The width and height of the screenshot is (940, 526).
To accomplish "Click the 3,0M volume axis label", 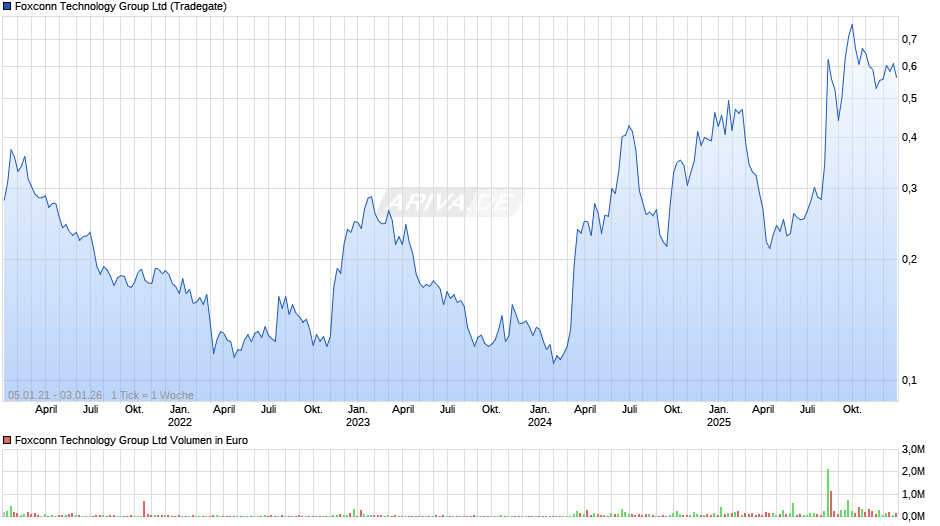I will pos(913,449).
